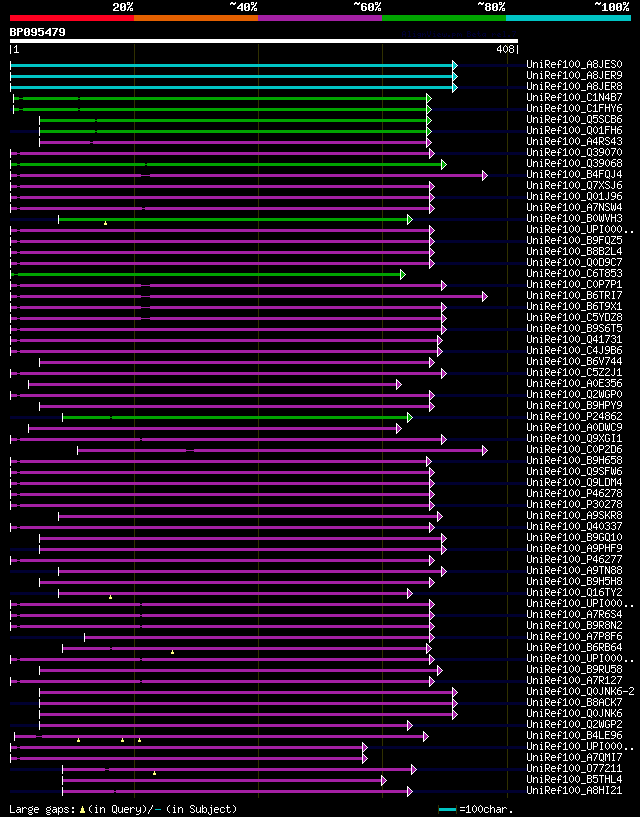Click the yellow gap marker under B6RB64 bar
This screenshot has height=817, width=640.
point(173,652)
